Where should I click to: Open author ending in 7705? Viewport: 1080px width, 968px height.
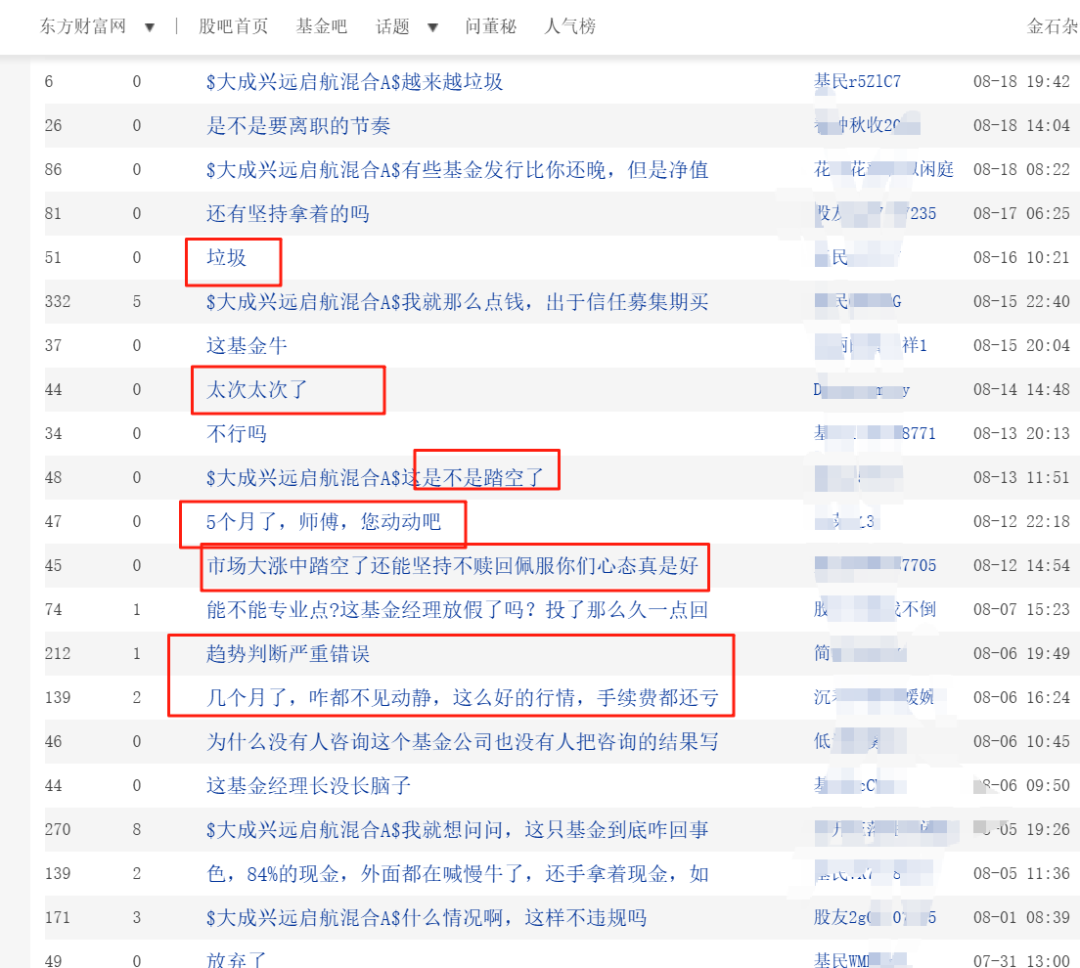tap(875, 566)
